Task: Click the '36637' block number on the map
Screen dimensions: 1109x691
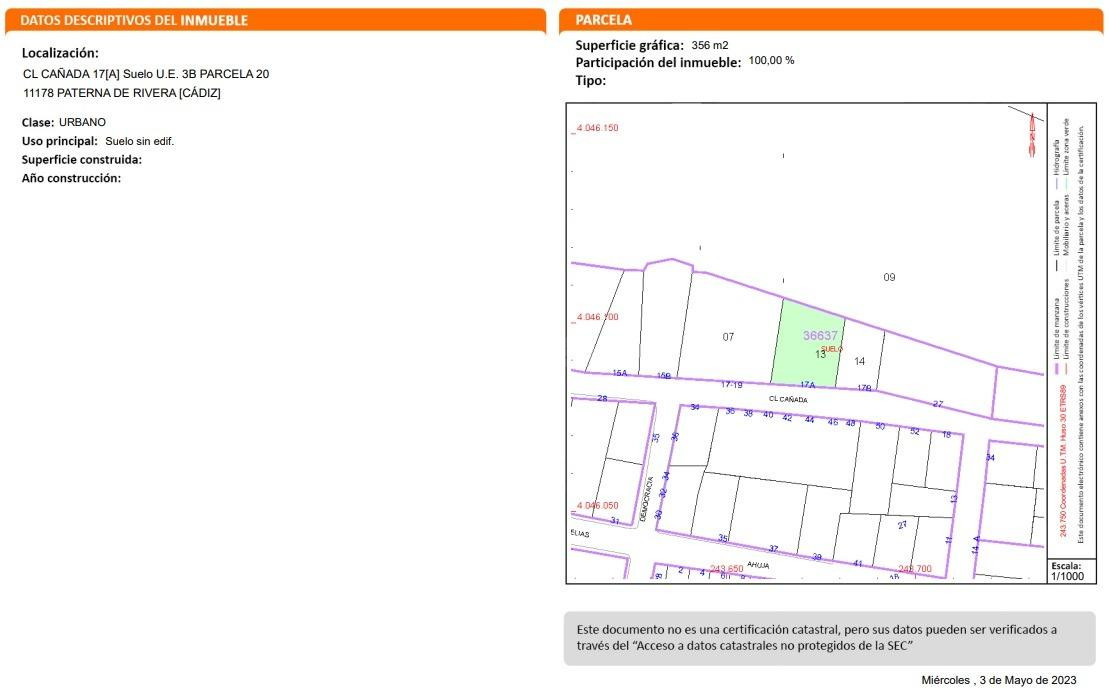Action: point(820,335)
